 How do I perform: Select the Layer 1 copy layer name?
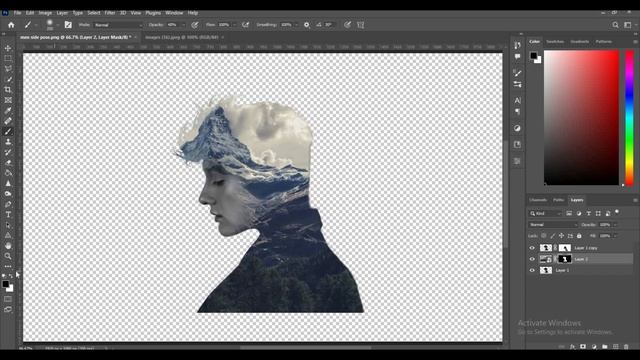586,248
